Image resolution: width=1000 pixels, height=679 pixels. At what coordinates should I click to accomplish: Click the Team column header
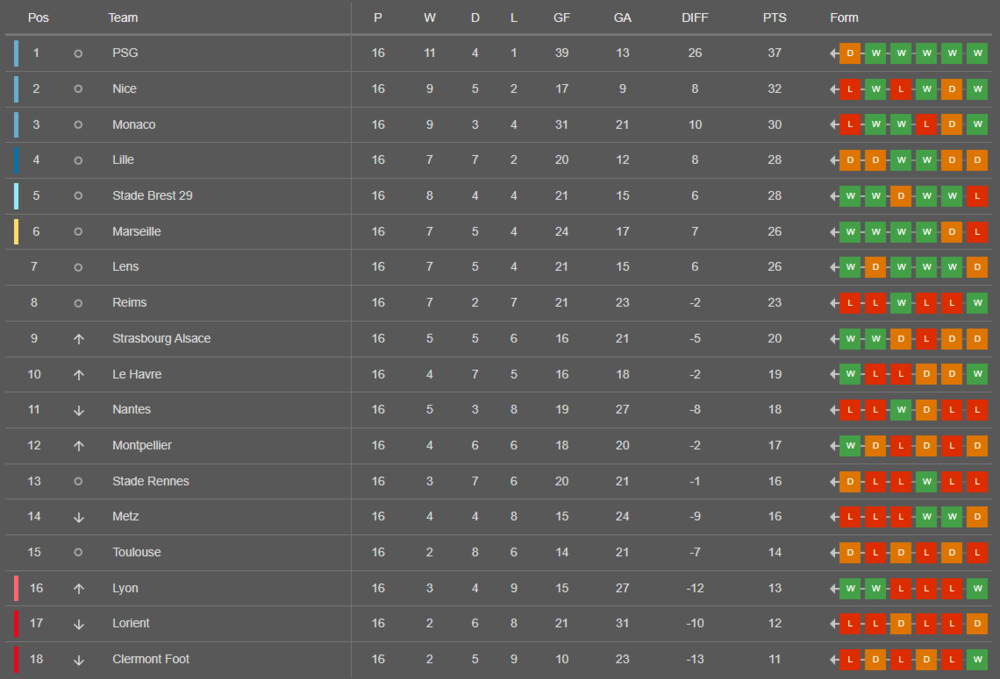(x=123, y=18)
